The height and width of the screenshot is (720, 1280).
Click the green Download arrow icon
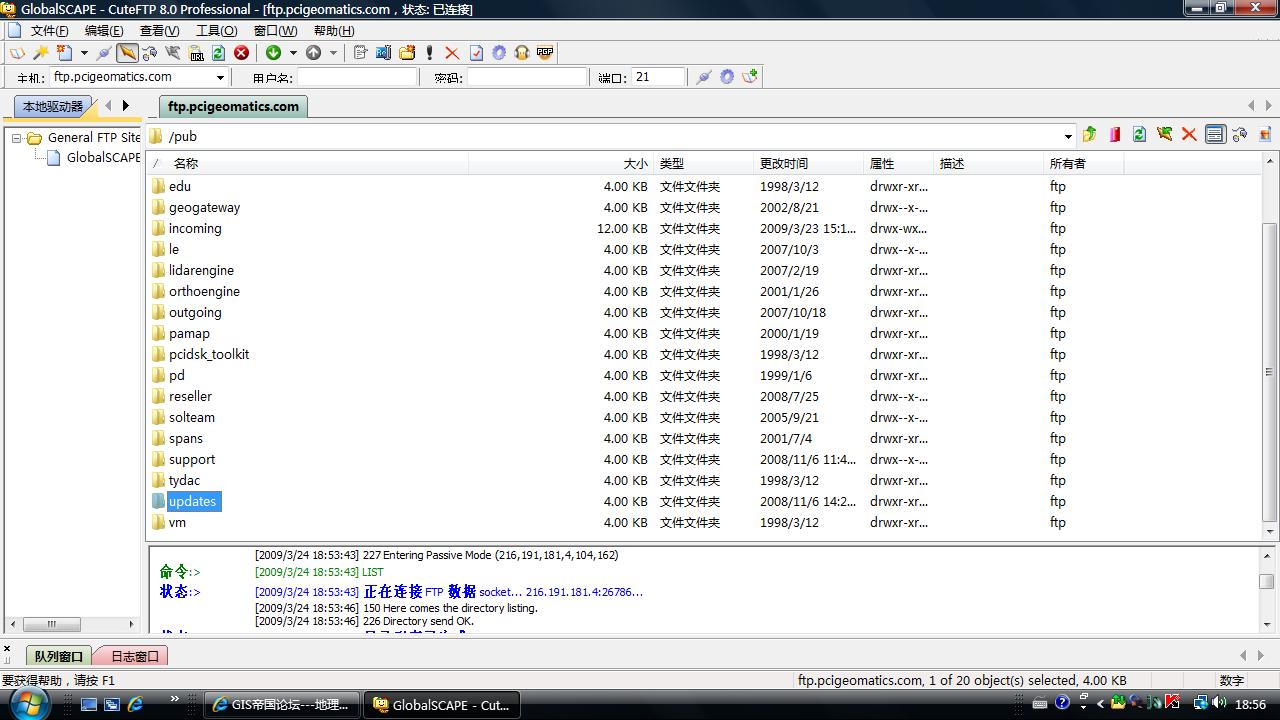click(273, 53)
